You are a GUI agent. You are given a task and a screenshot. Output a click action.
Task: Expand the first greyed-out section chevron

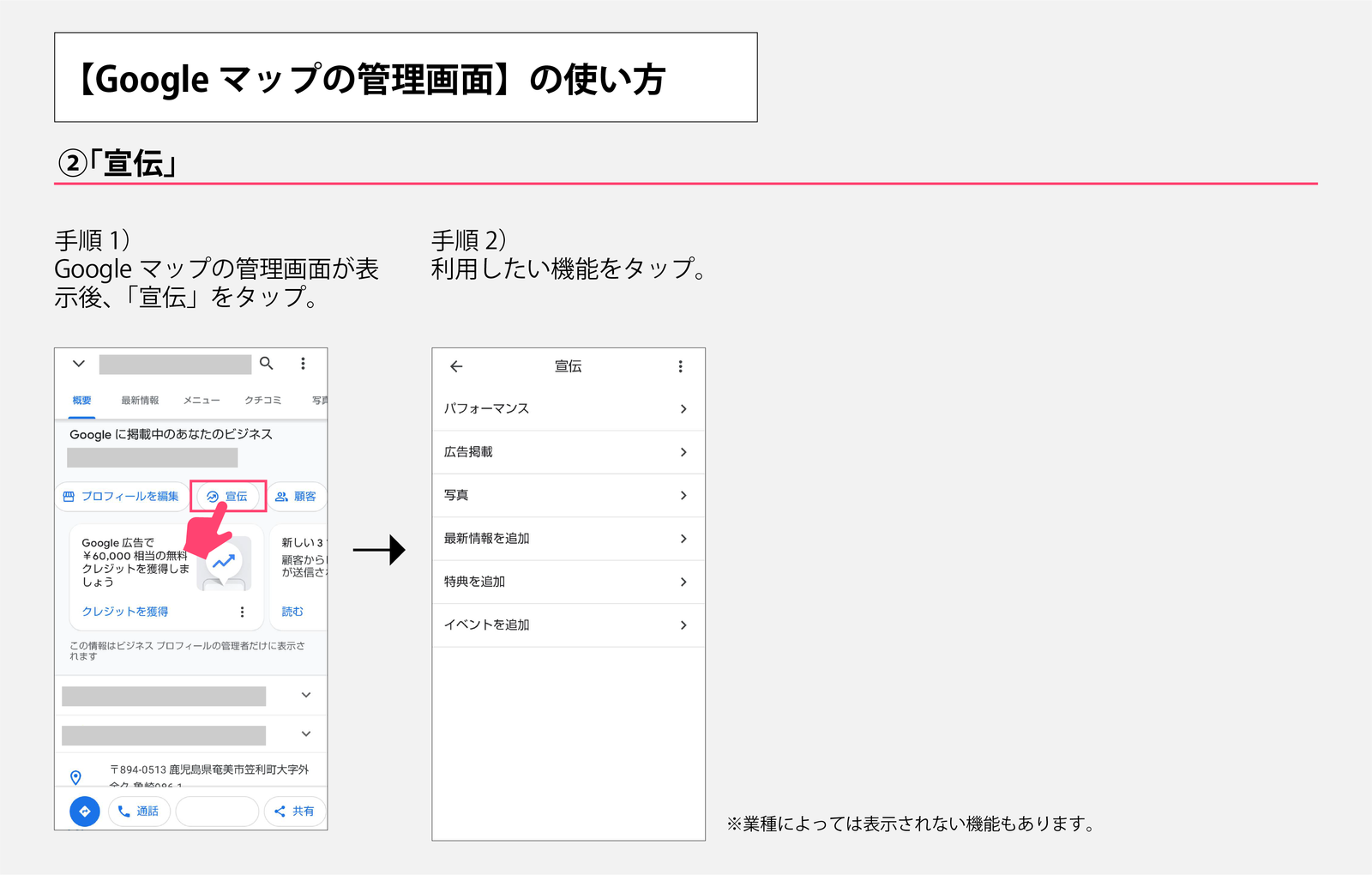pyautogui.click(x=306, y=695)
